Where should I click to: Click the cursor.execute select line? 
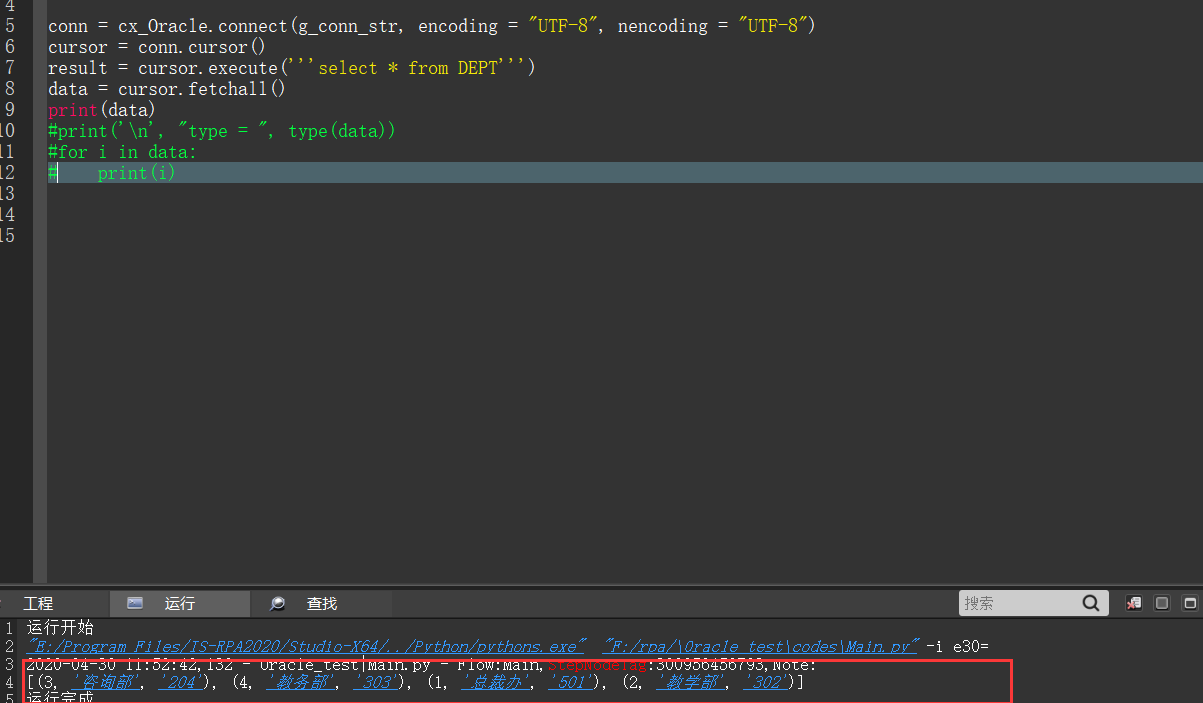[292, 68]
